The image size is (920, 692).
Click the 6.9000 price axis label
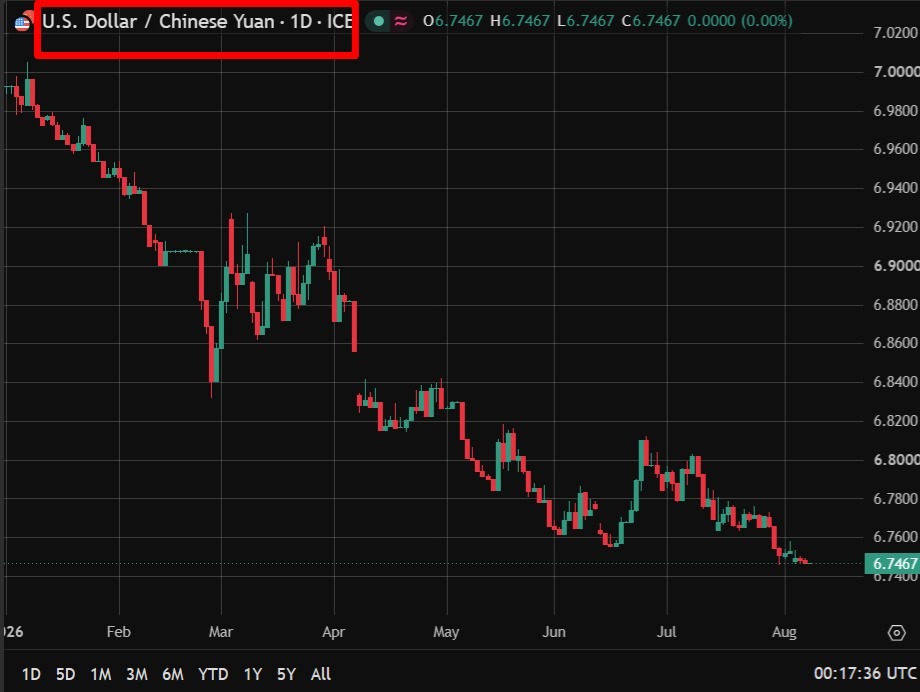(896, 266)
